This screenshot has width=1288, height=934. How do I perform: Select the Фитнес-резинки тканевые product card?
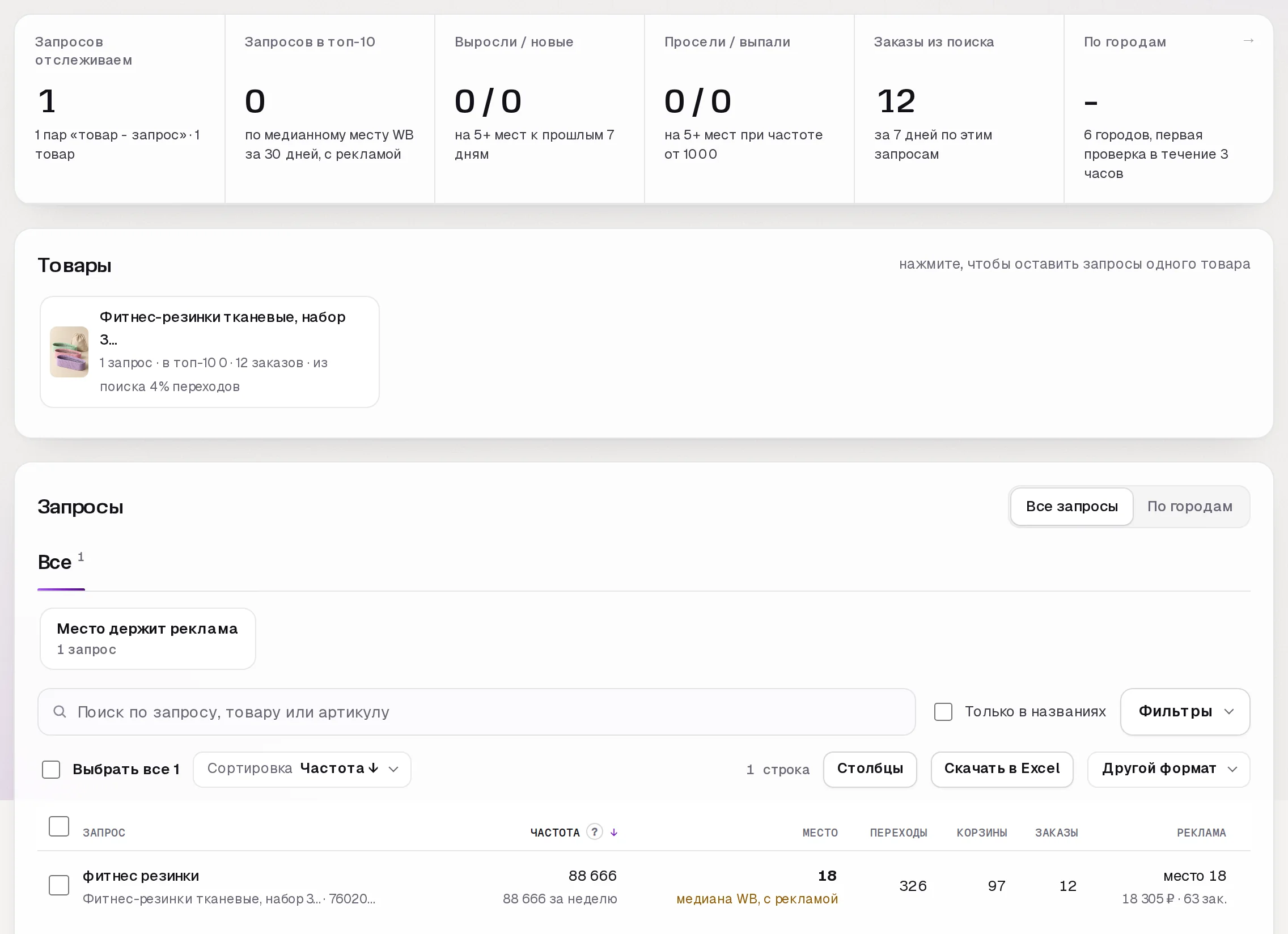pos(210,351)
